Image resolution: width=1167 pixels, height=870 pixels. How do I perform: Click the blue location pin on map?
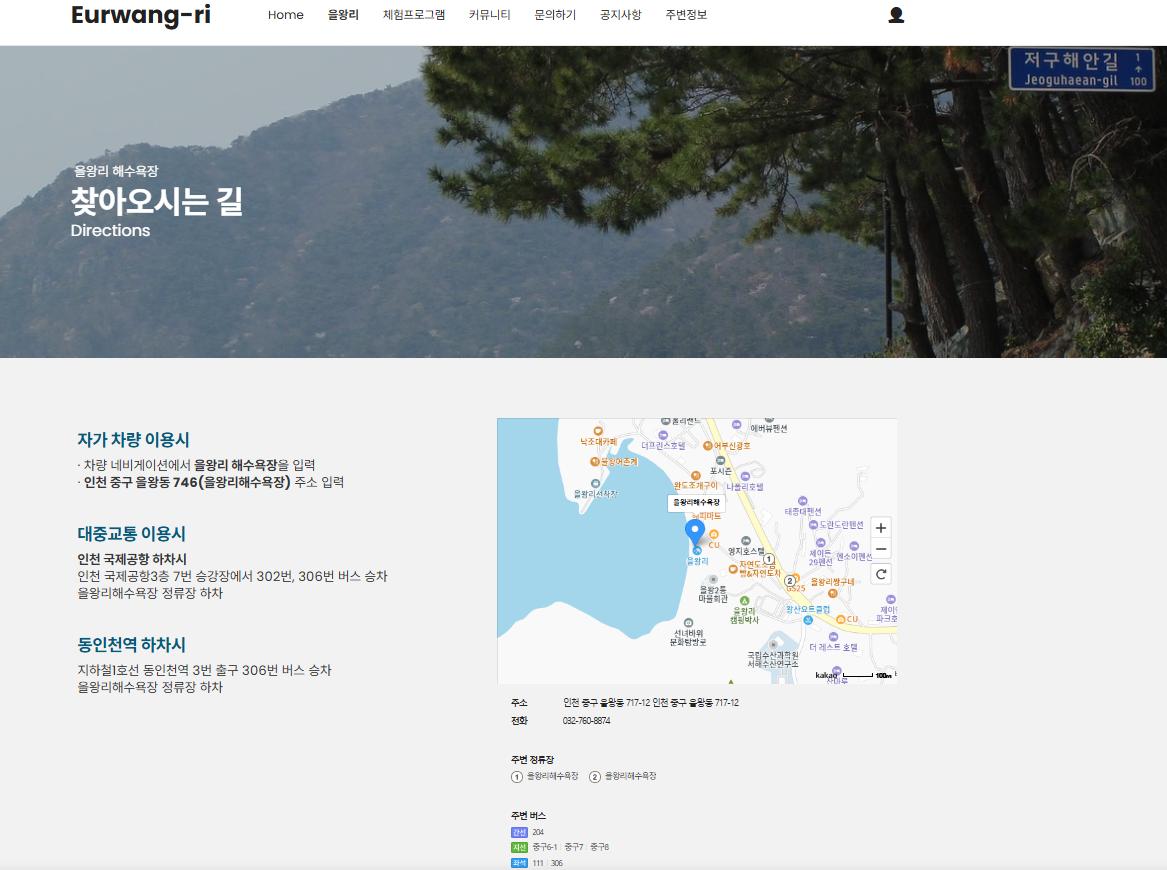pos(695,532)
